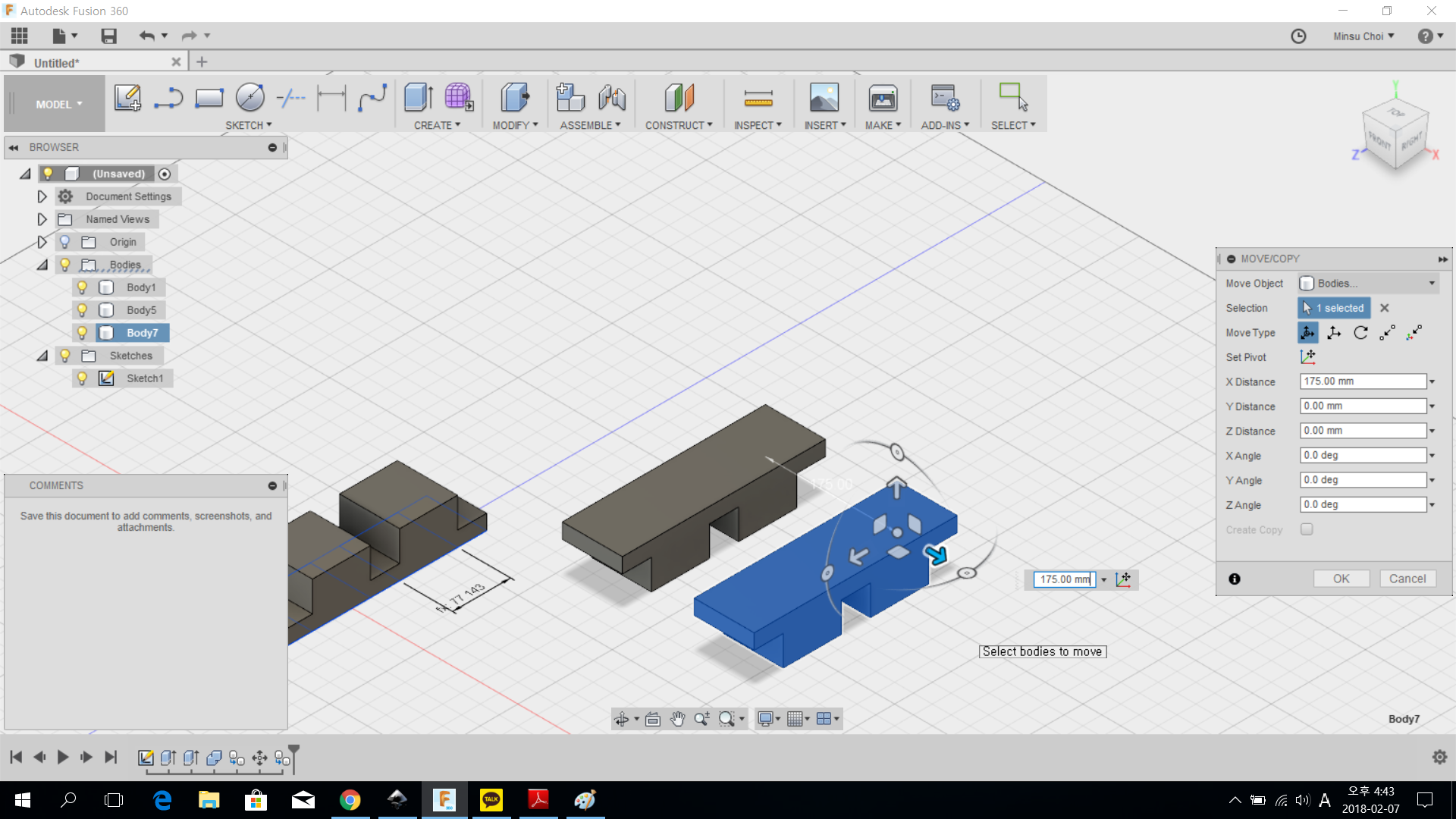Play the design timeline
The height and width of the screenshot is (819, 1456).
pos(63,757)
